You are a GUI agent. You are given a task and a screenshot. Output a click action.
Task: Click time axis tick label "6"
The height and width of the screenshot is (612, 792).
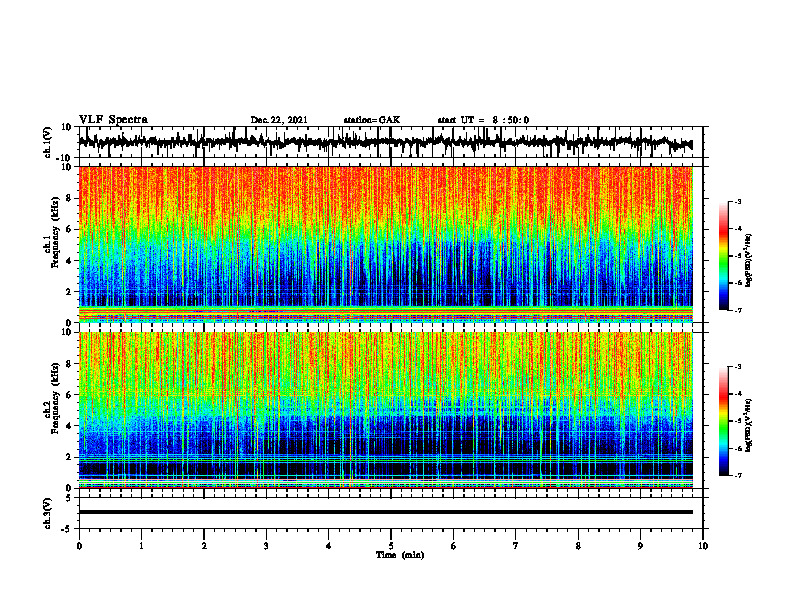[x=454, y=546]
